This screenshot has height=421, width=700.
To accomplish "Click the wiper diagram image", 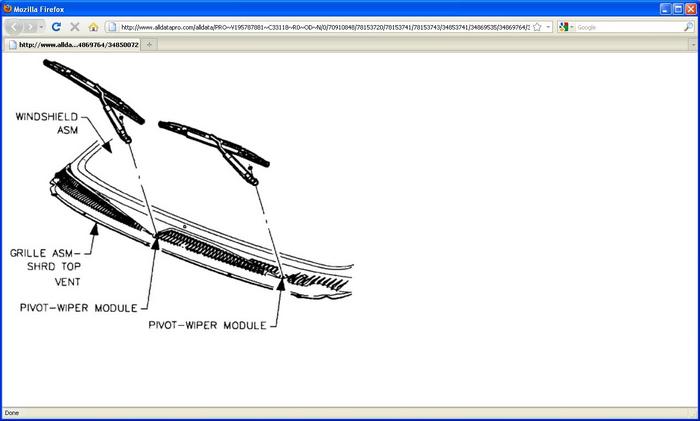I will pyautogui.click(x=181, y=195).
